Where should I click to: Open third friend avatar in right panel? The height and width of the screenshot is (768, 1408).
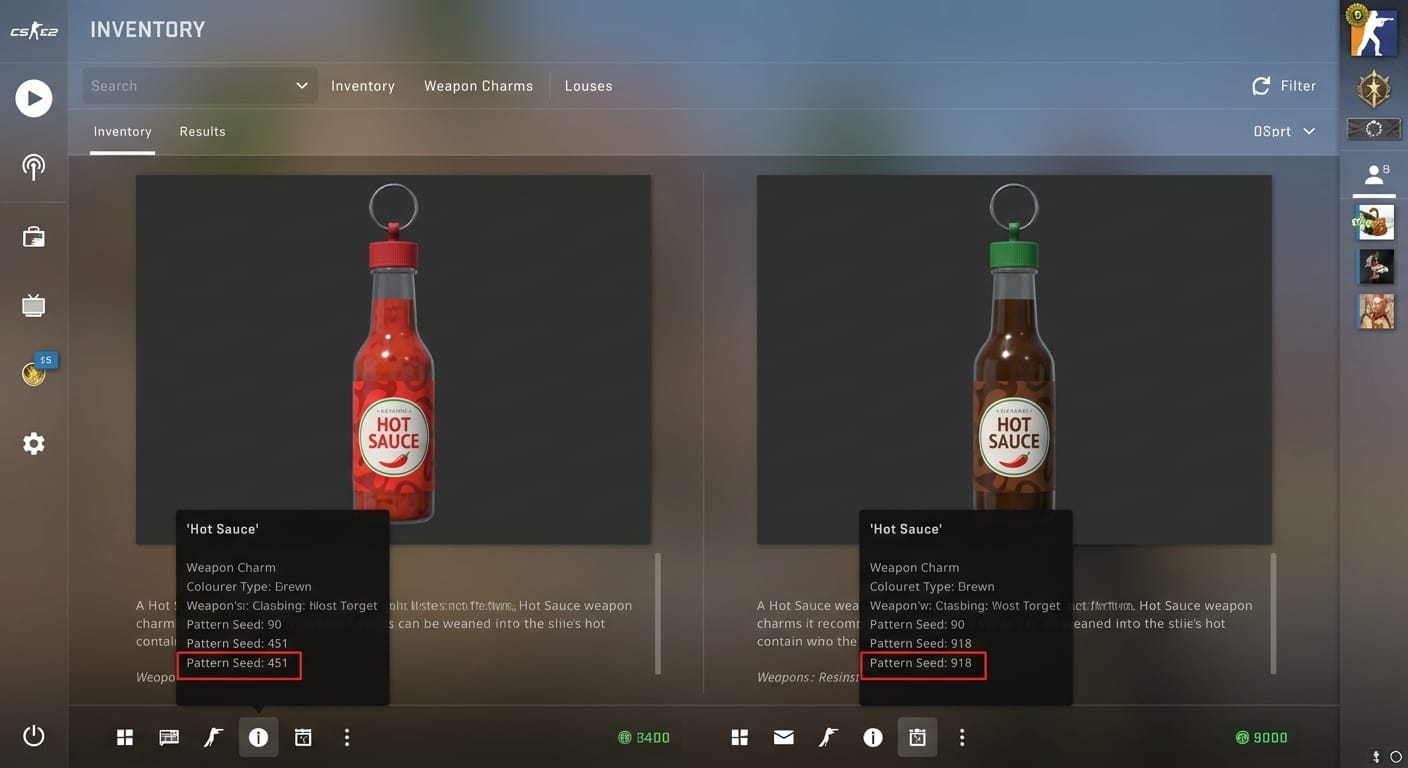tap(1376, 311)
